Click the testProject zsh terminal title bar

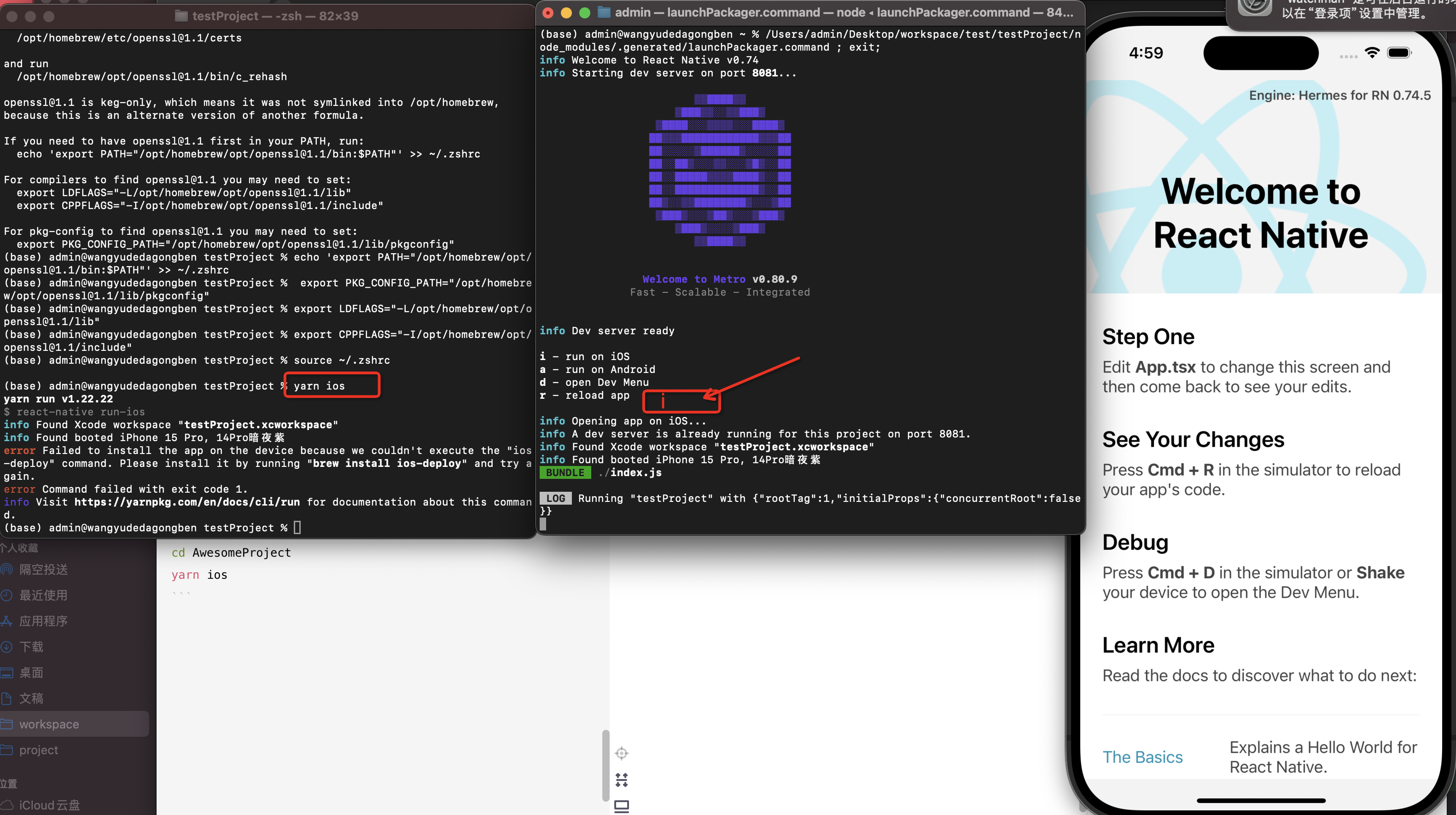point(268,16)
